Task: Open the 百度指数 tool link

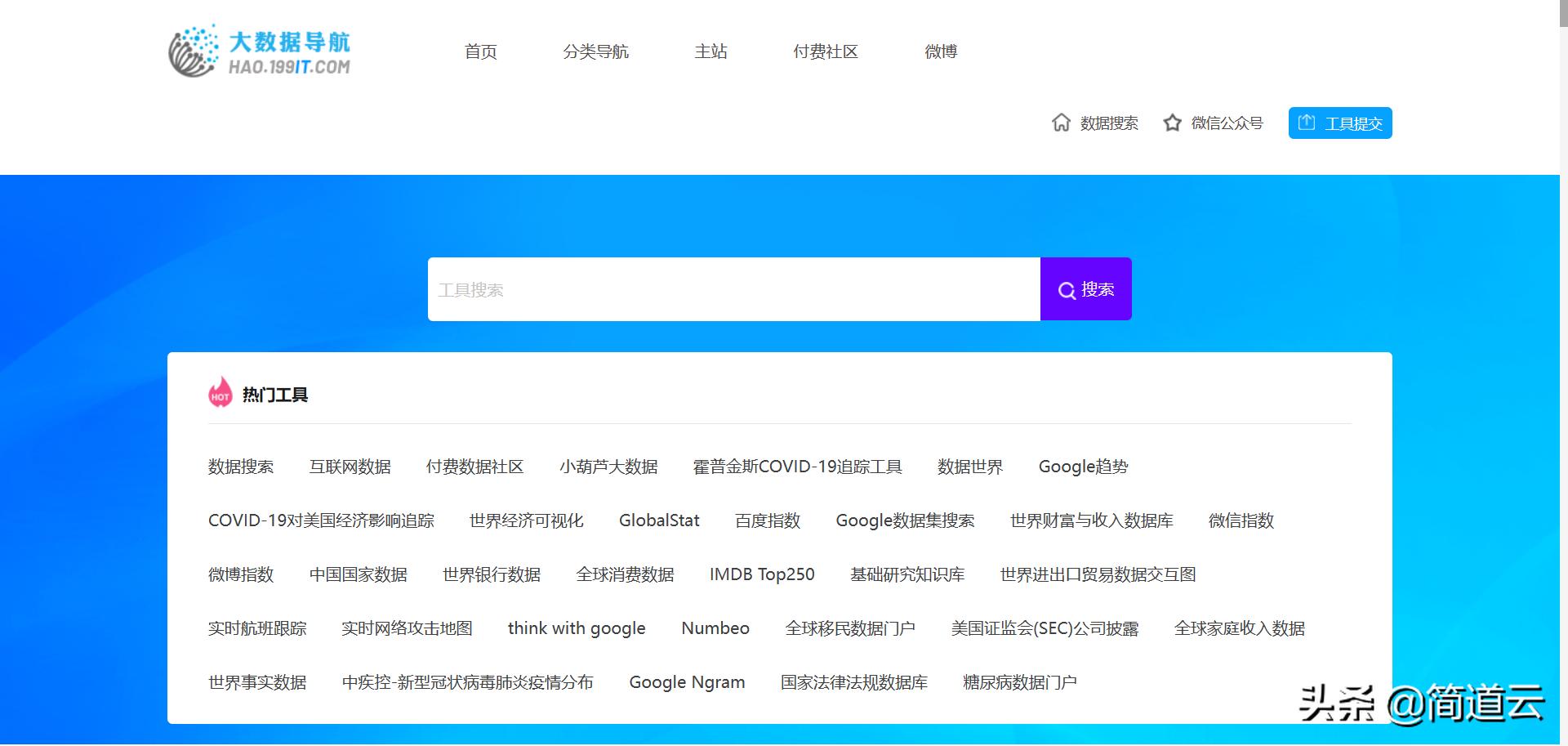Action: tap(766, 520)
